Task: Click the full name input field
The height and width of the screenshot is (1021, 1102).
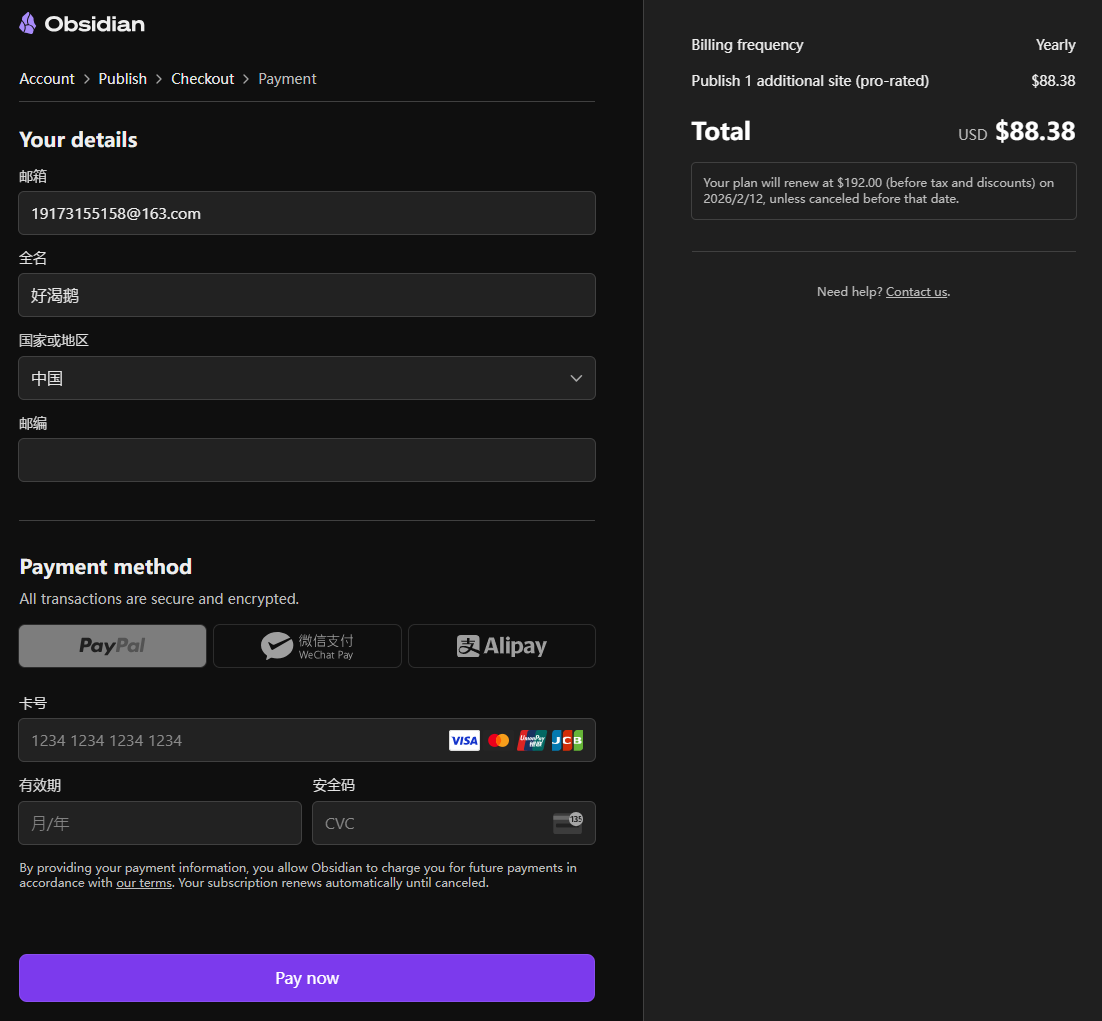Action: [307, 295]
